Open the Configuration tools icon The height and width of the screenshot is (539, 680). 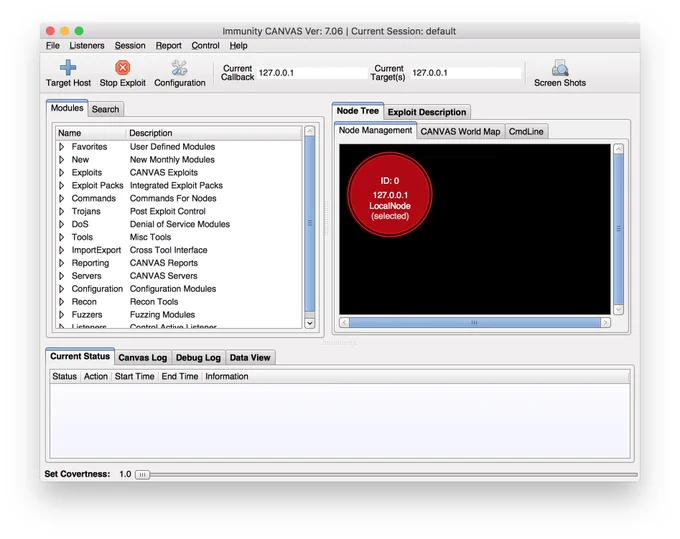pyautogui.click(x=179, y=68)
